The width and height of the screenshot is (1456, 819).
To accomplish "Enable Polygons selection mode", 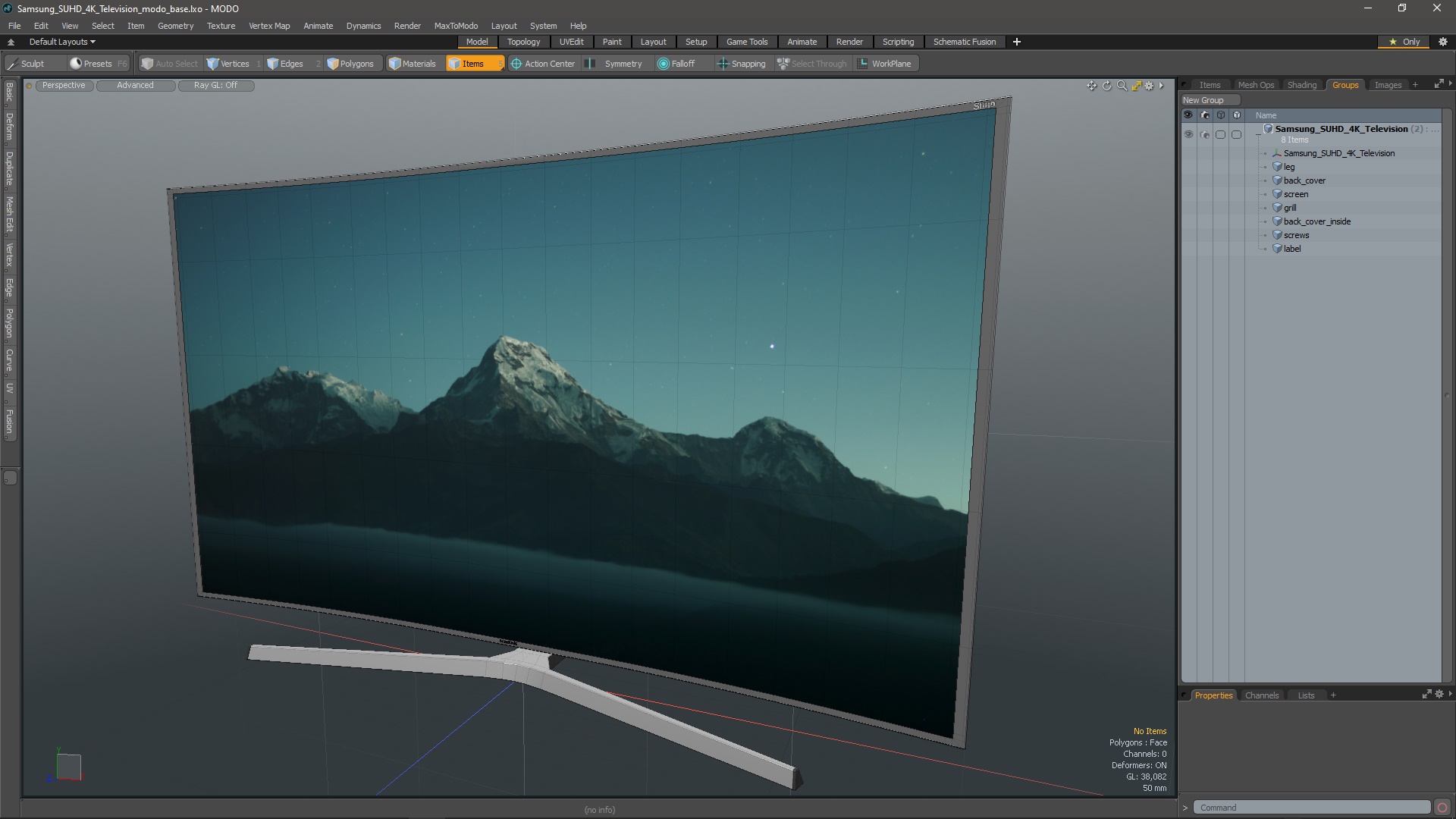I will 350,64.
